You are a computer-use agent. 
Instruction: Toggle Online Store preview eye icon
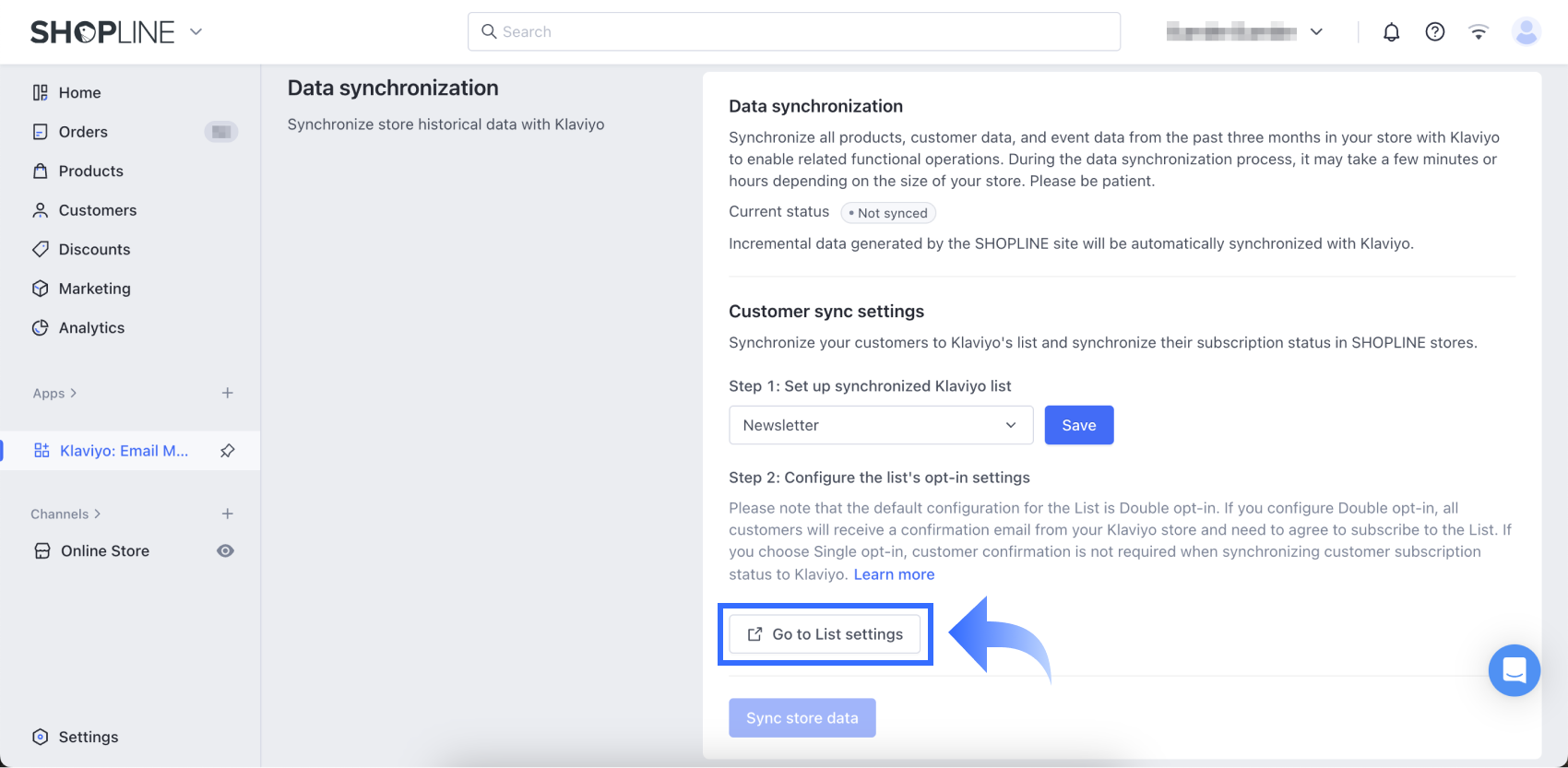click(225, 550)
